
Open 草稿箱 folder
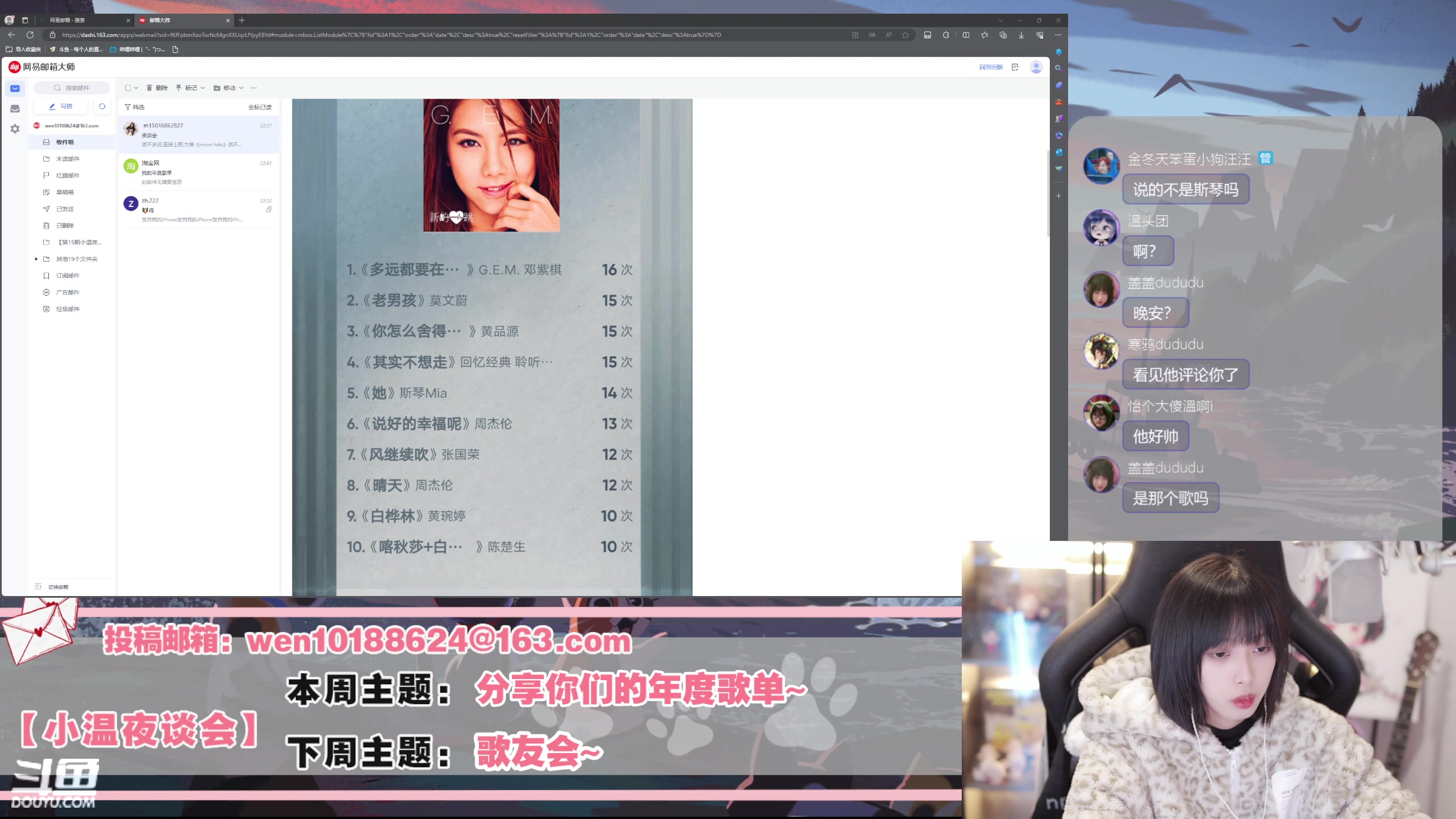72,192
